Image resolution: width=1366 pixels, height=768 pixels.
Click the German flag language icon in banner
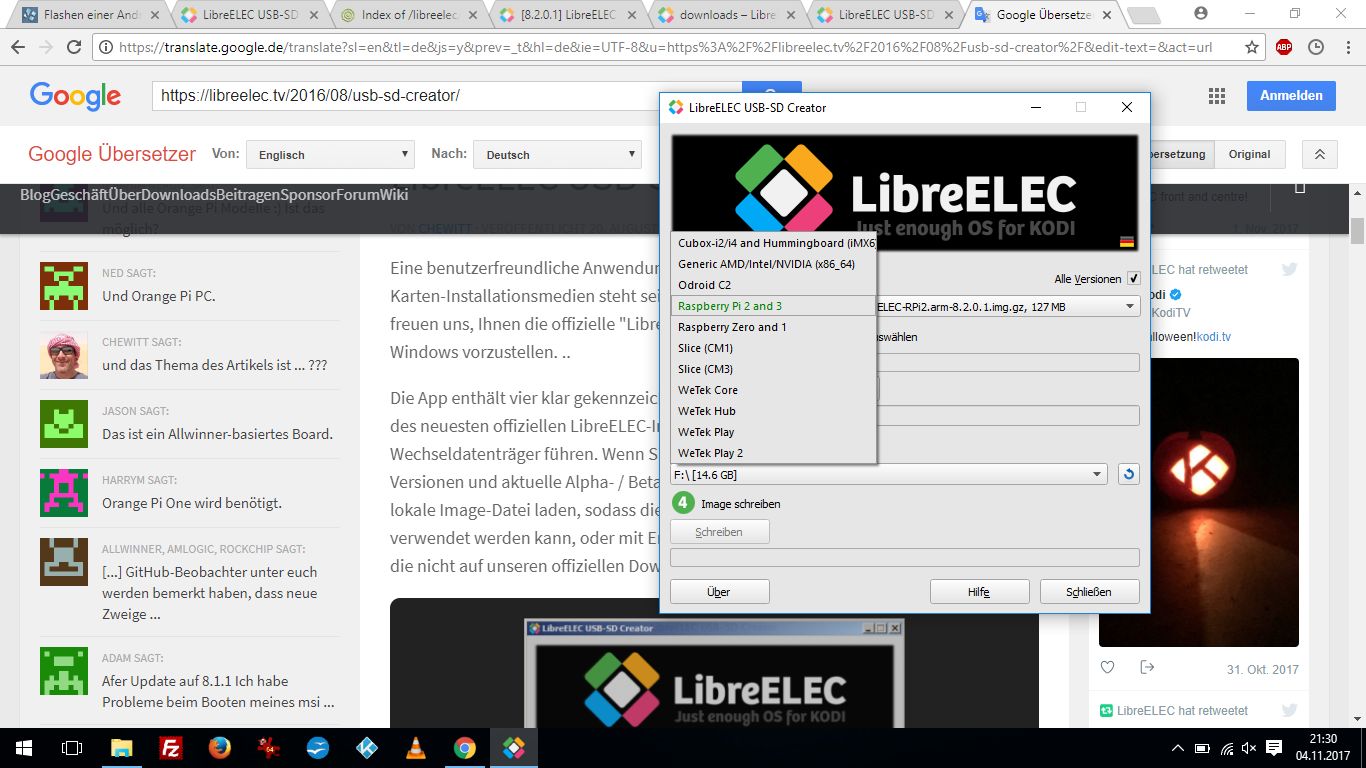point(1127,241)
